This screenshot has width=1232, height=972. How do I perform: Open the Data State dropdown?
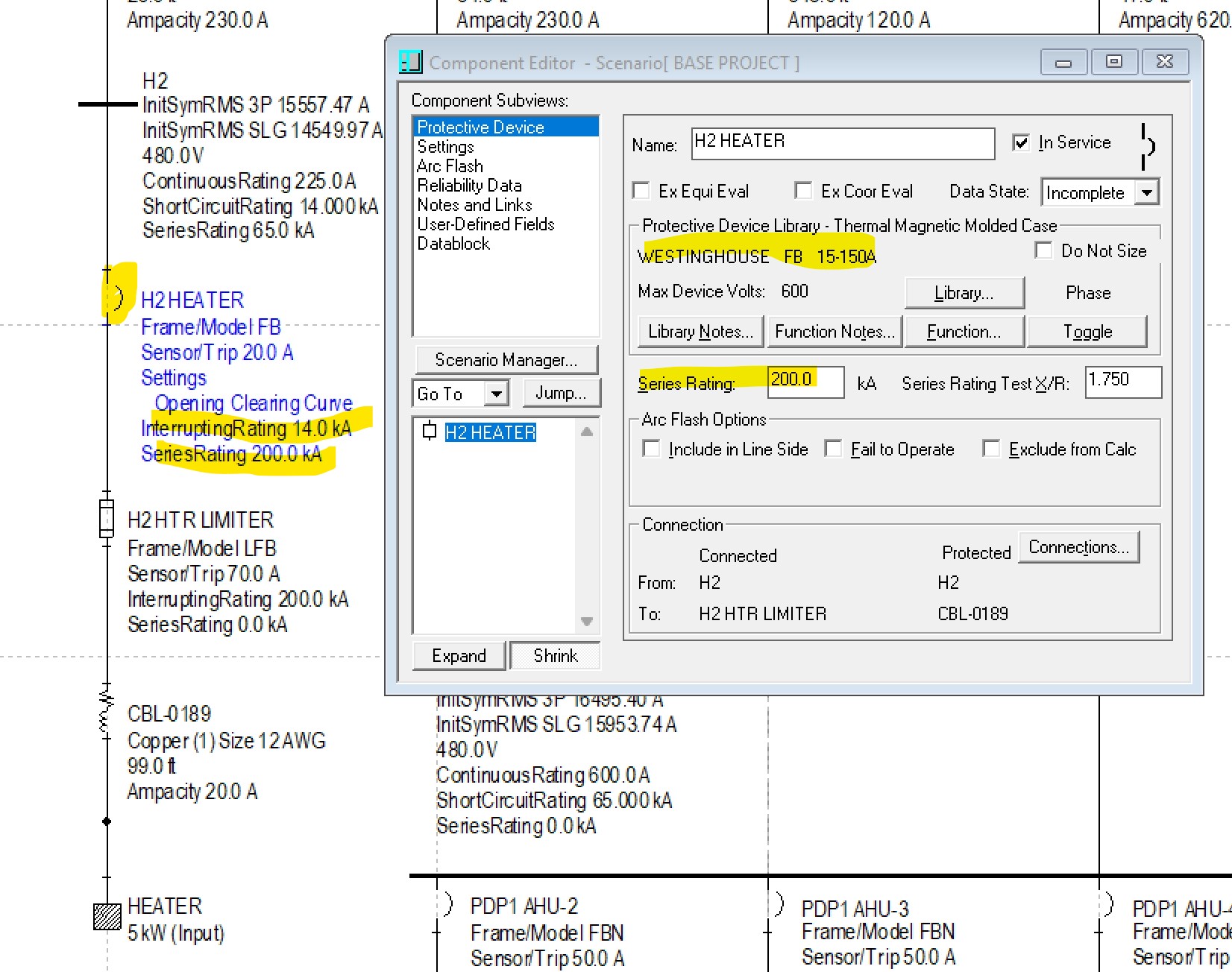click(1147, 192)
